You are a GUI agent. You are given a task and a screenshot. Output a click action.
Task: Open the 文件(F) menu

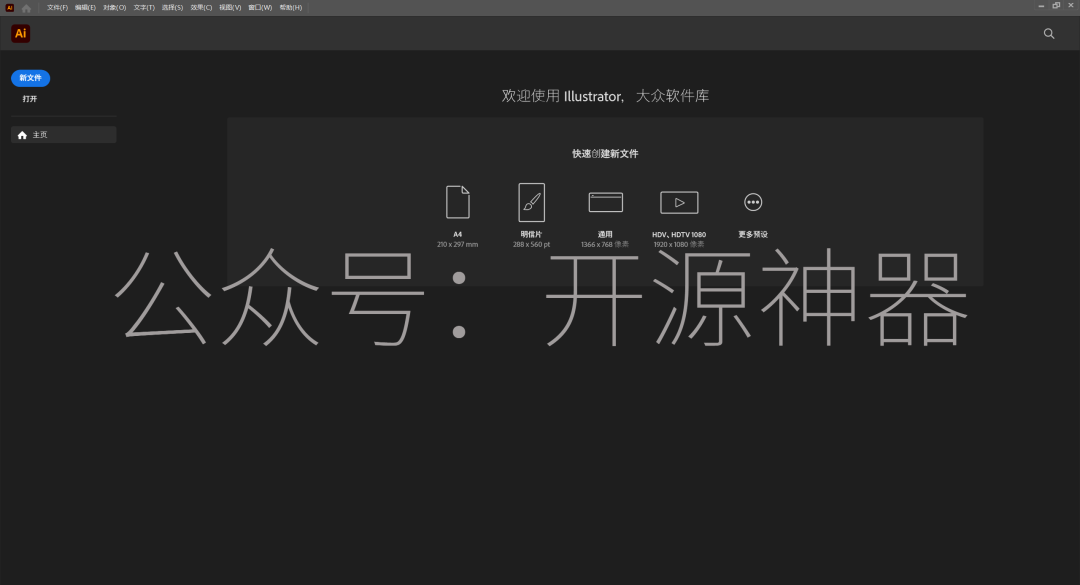point(57,8)
